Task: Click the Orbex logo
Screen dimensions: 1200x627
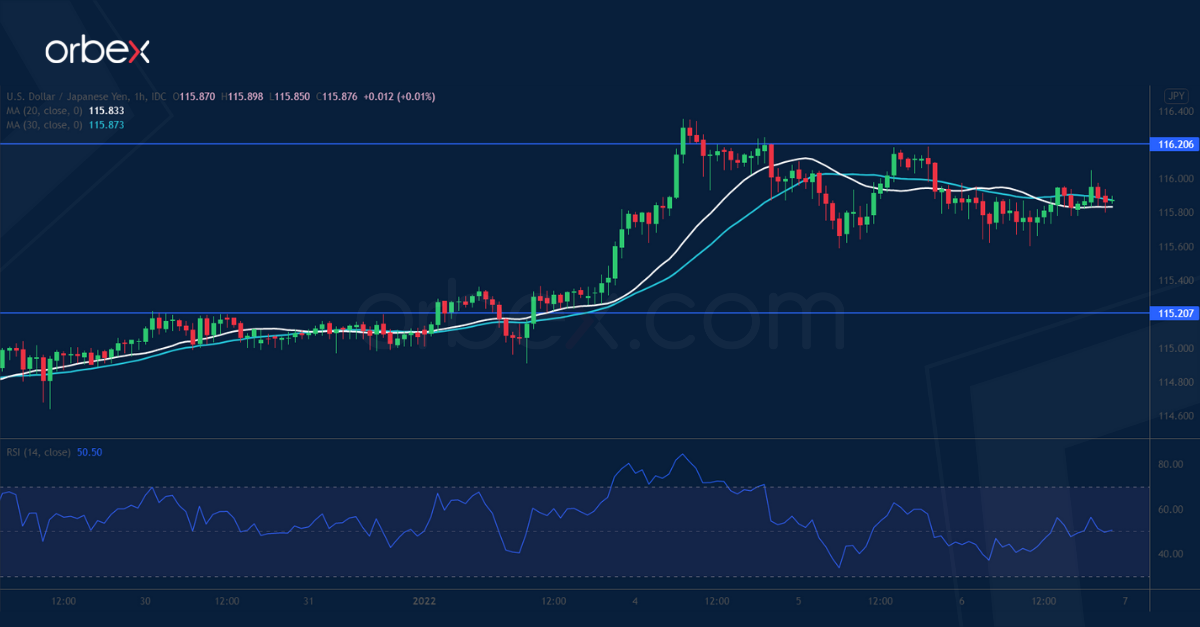Action: coord(97,51)
